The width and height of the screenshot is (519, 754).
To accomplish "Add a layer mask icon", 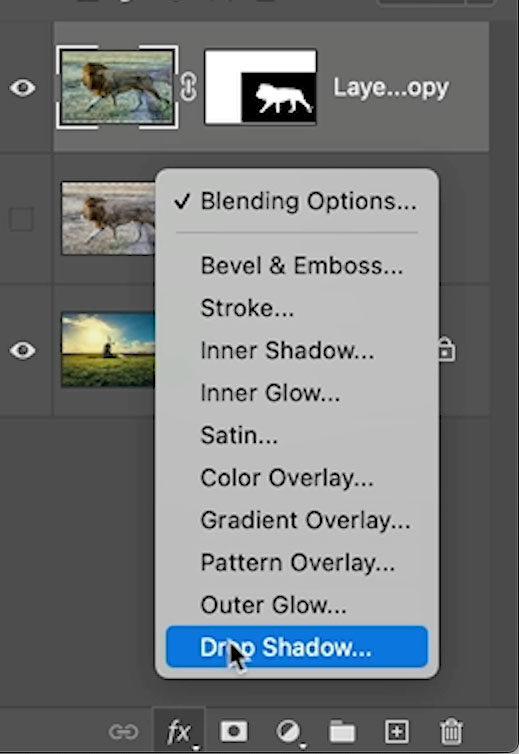I will (x=234, y=732).
